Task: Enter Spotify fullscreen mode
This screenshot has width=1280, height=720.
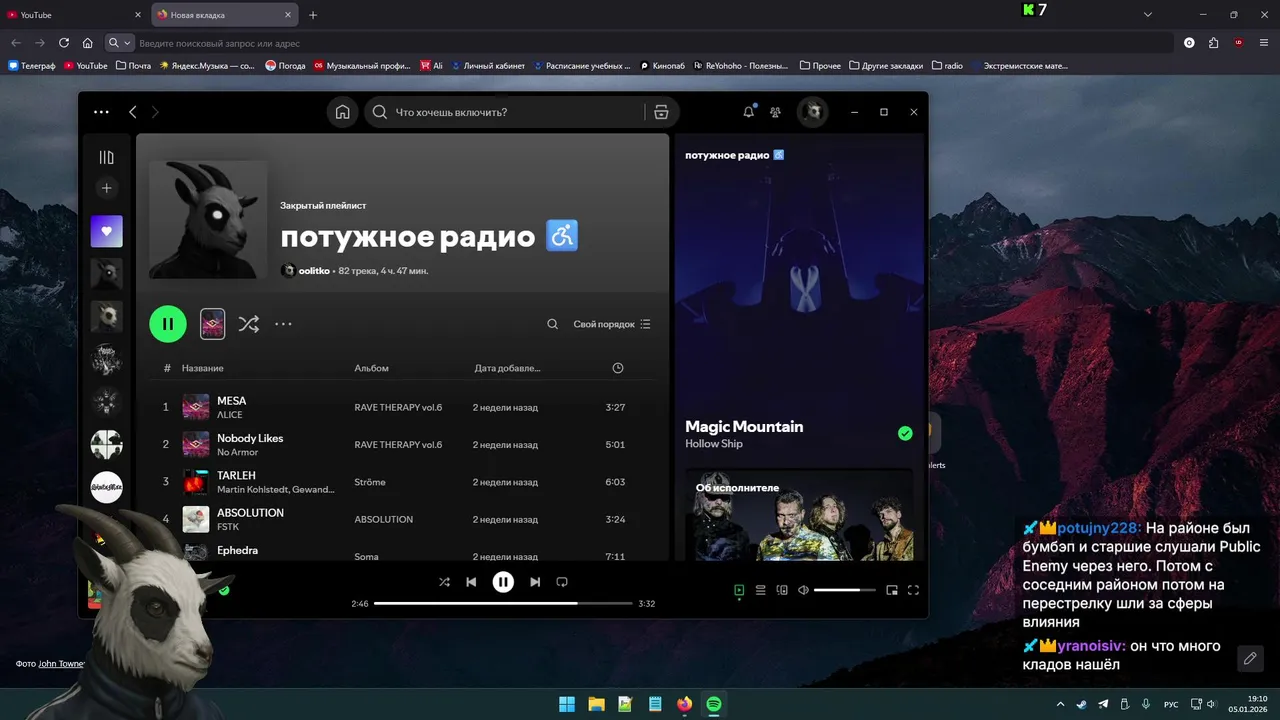Action: tap(913, 590)
